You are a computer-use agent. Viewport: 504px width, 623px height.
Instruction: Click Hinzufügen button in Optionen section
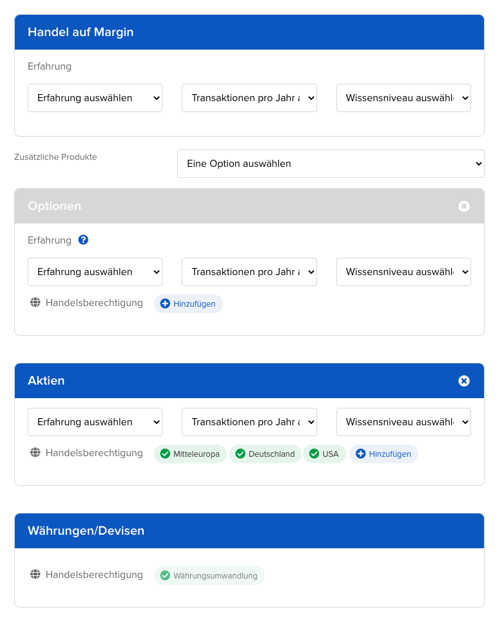188,304
